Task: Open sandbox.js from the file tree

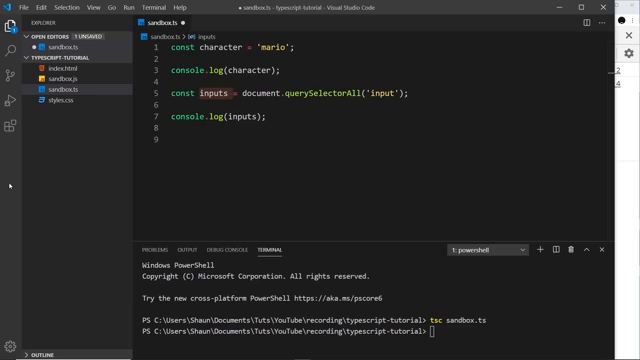Action: (x=62, y=79)
